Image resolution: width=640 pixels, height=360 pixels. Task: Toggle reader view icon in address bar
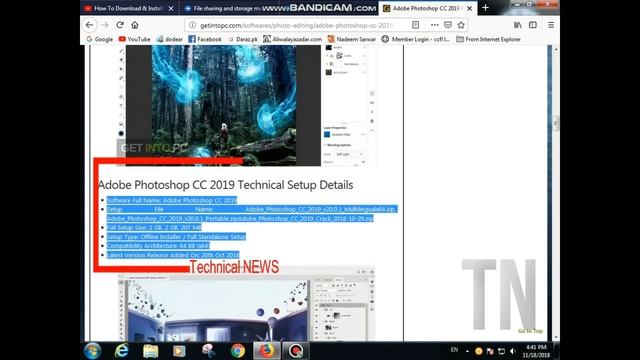(x=416, y=25)
